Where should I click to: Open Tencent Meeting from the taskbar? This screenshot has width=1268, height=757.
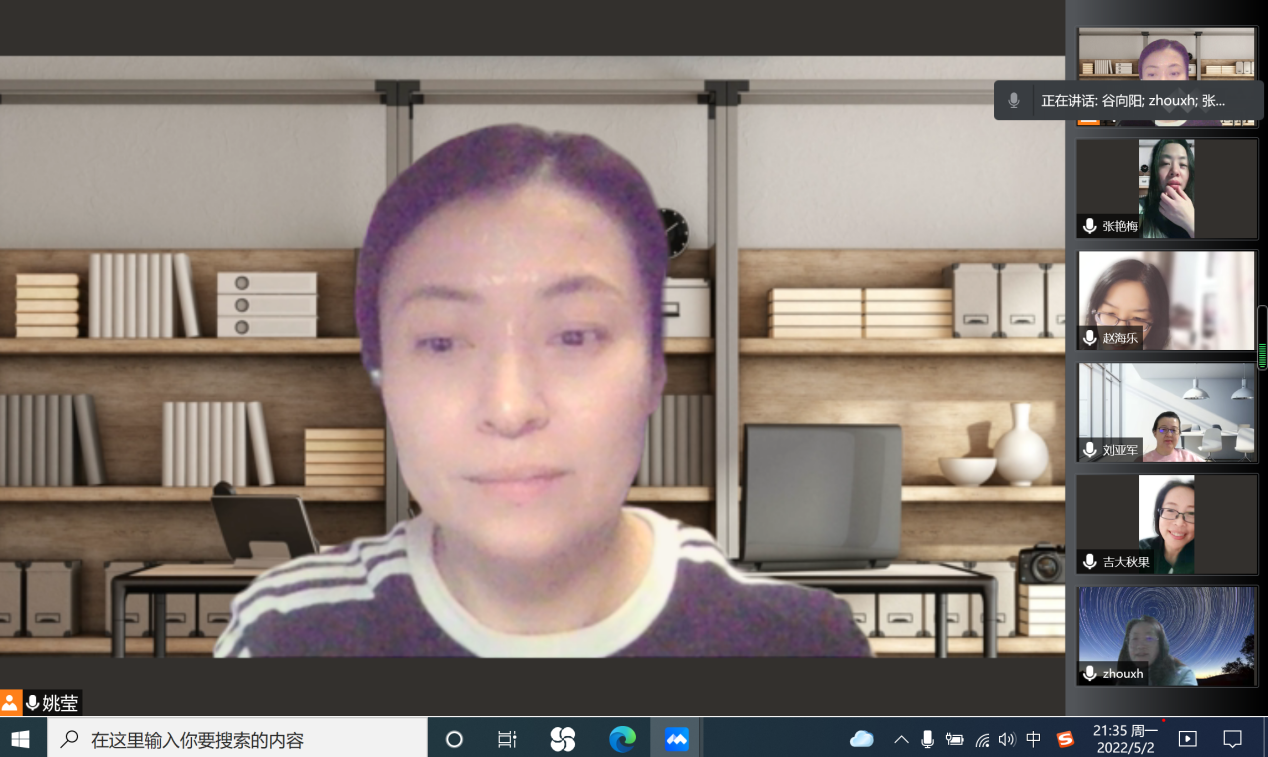[677, 739]
